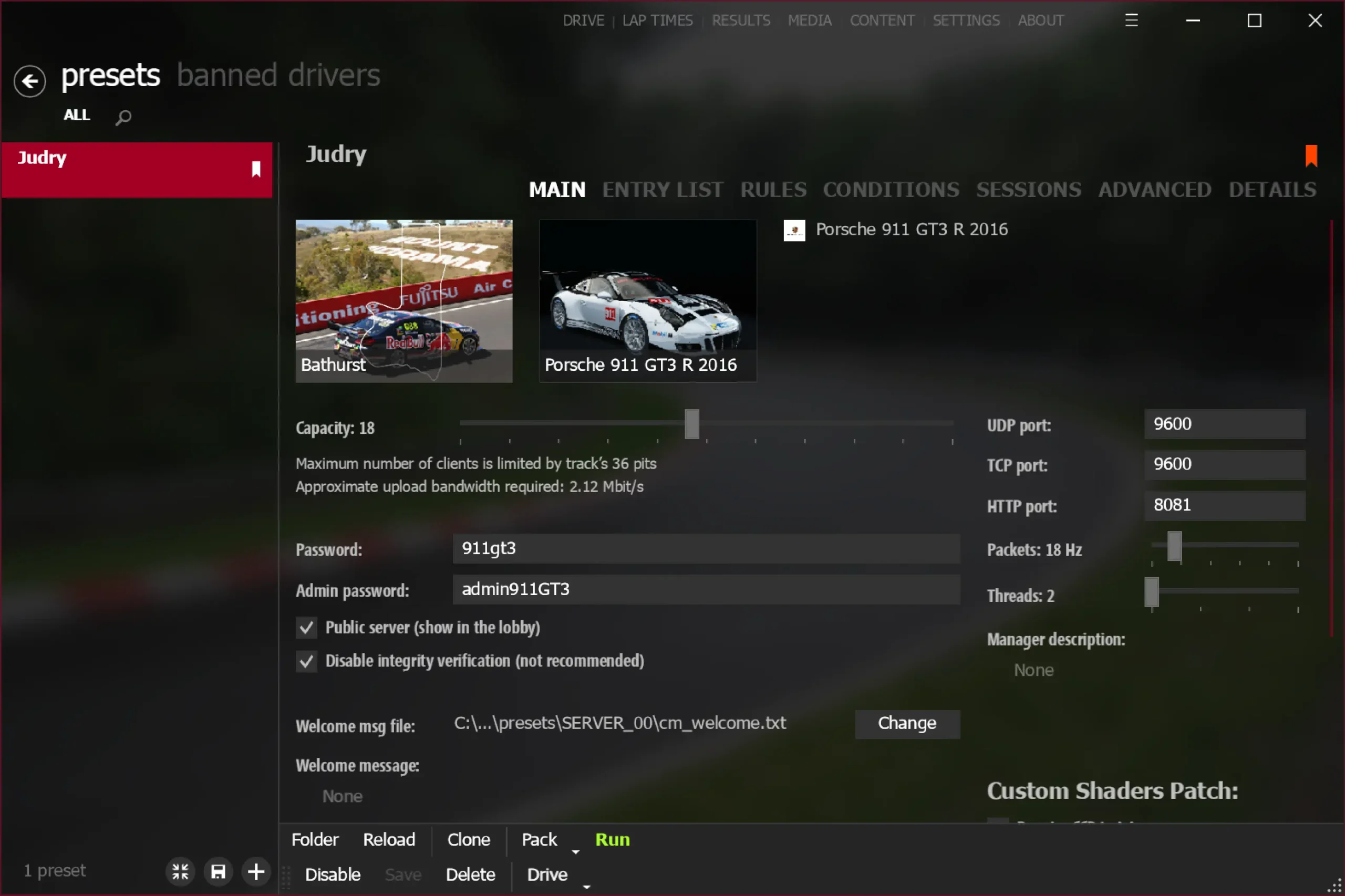Viewport: 1345px width, 896px height.
Task: Click the white bookmark on Judry preset
Action: coord(255,169)
